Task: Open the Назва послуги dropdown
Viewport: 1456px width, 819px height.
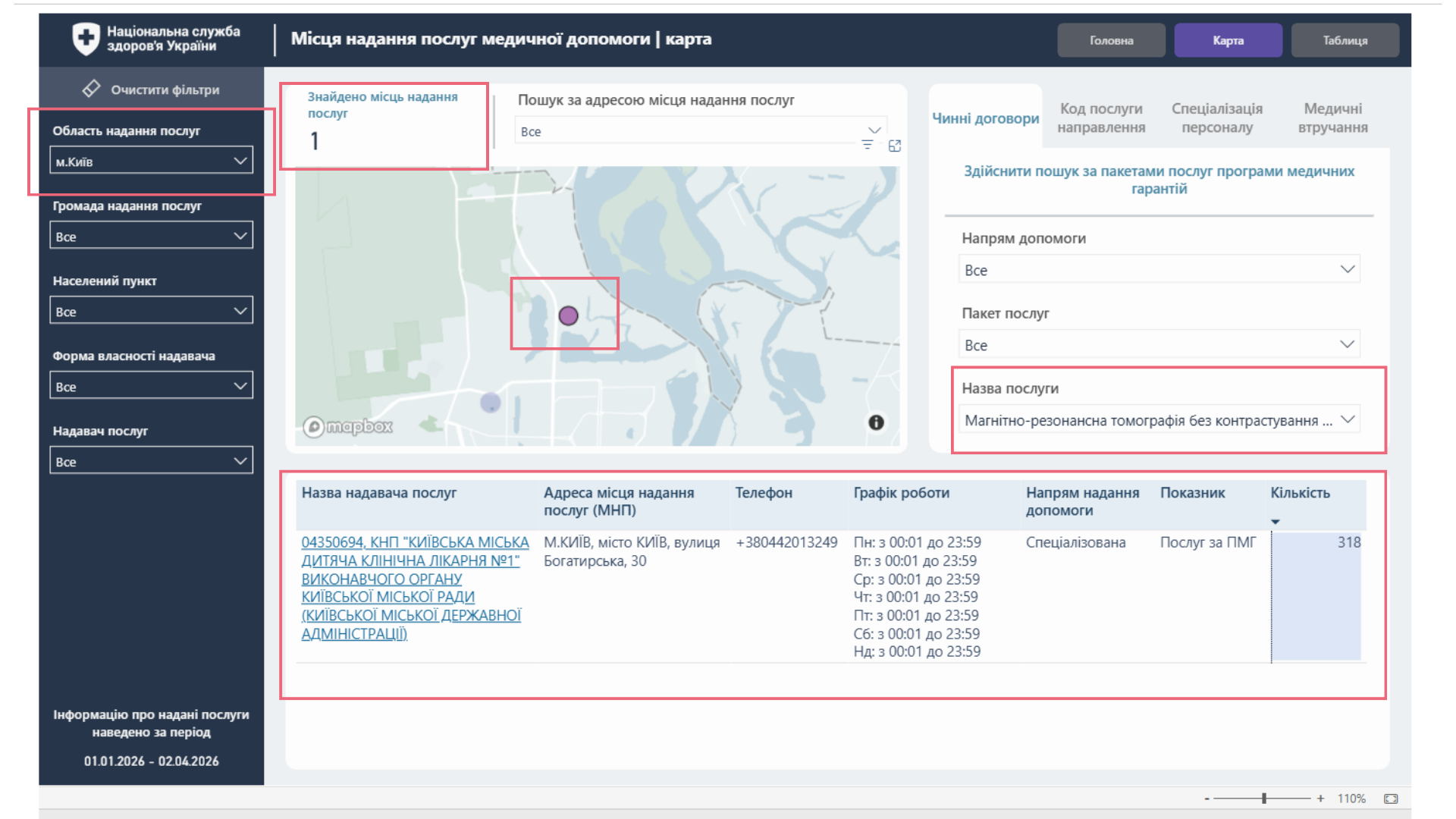Action: click(1159, 420)
